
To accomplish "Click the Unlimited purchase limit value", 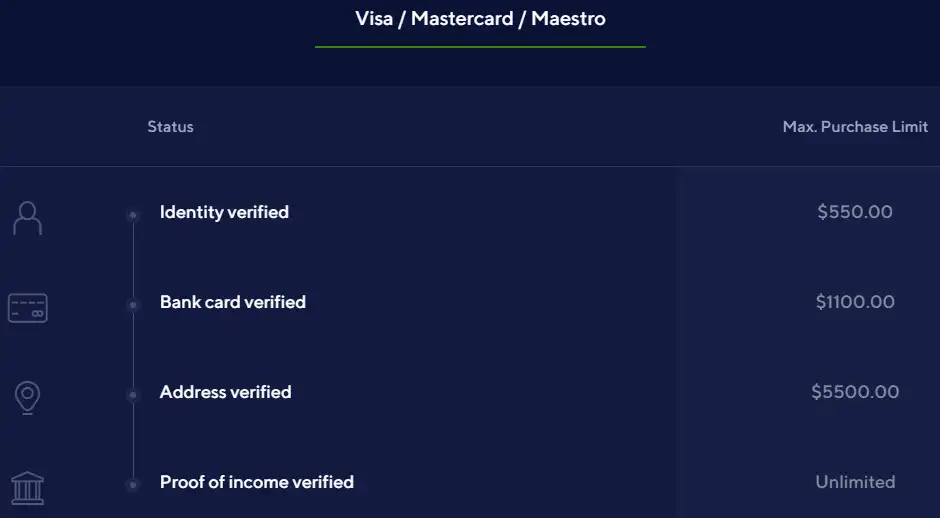I will 855,481.
